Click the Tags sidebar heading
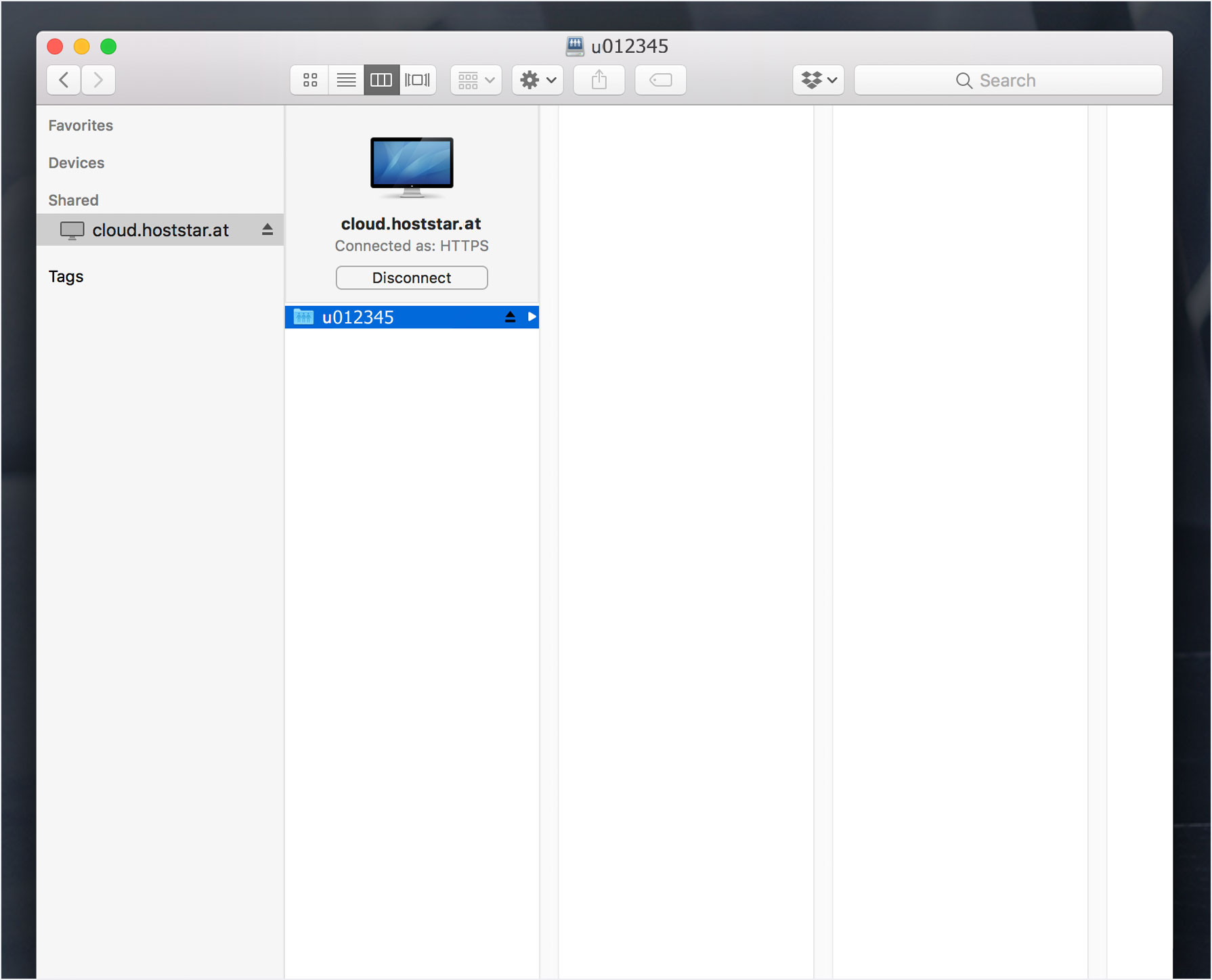The image size is (1212, 980). [66, 276]
